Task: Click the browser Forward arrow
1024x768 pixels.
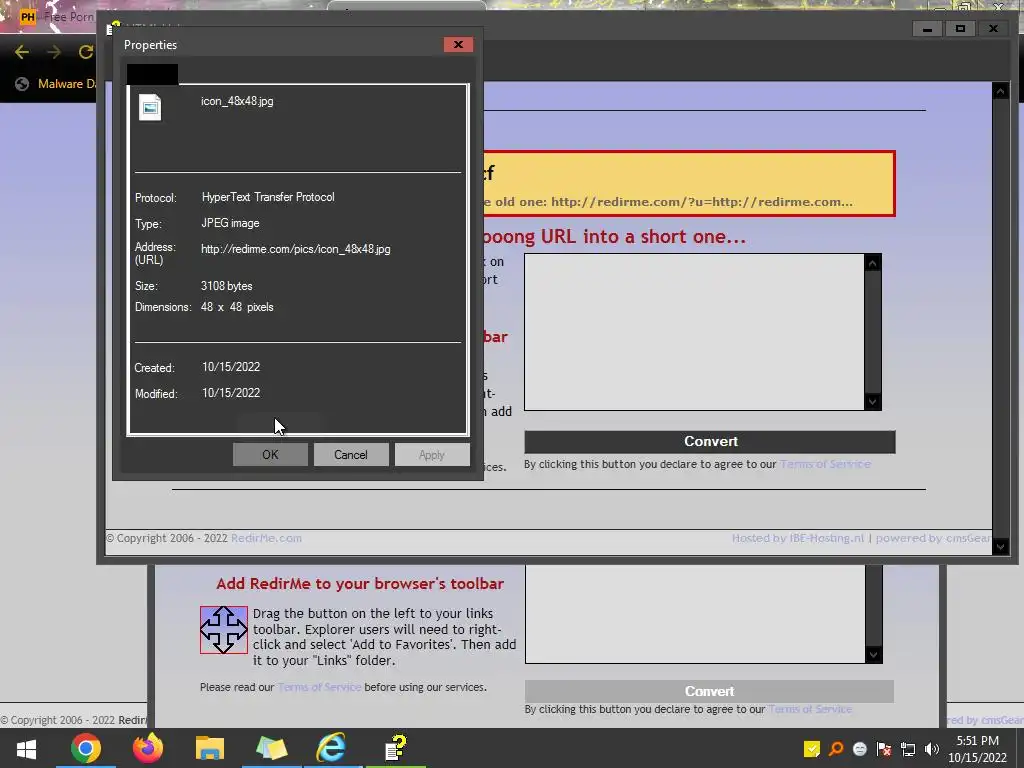Action: click(x=54, y=52)
